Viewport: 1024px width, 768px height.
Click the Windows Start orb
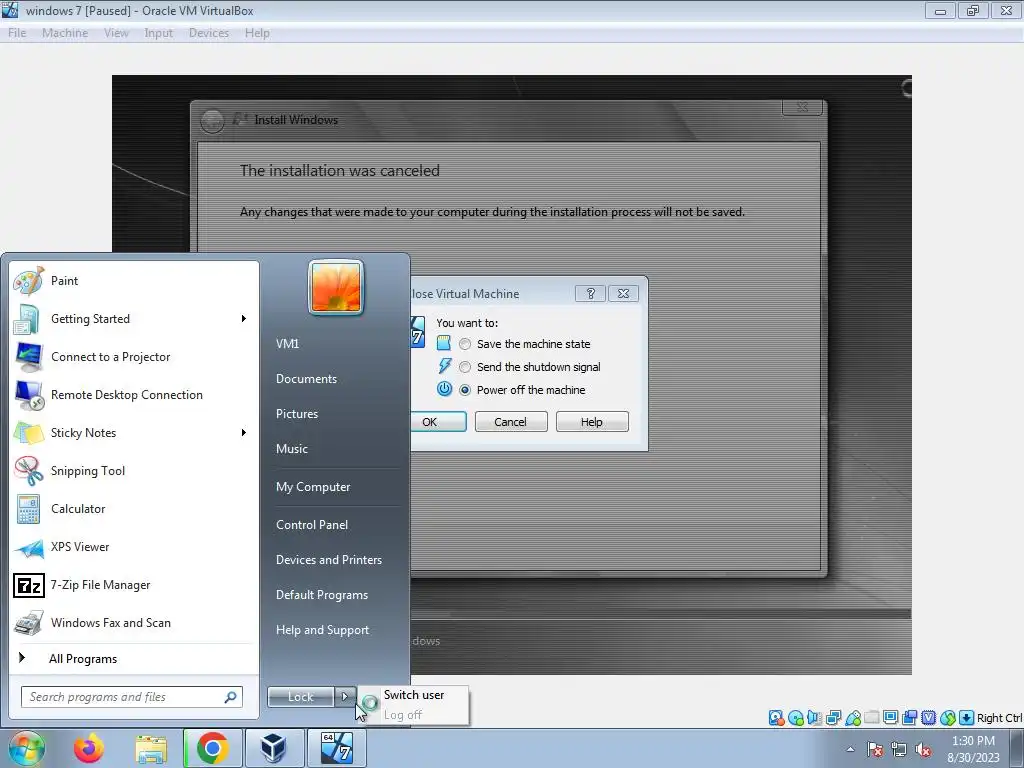[27, 748]
